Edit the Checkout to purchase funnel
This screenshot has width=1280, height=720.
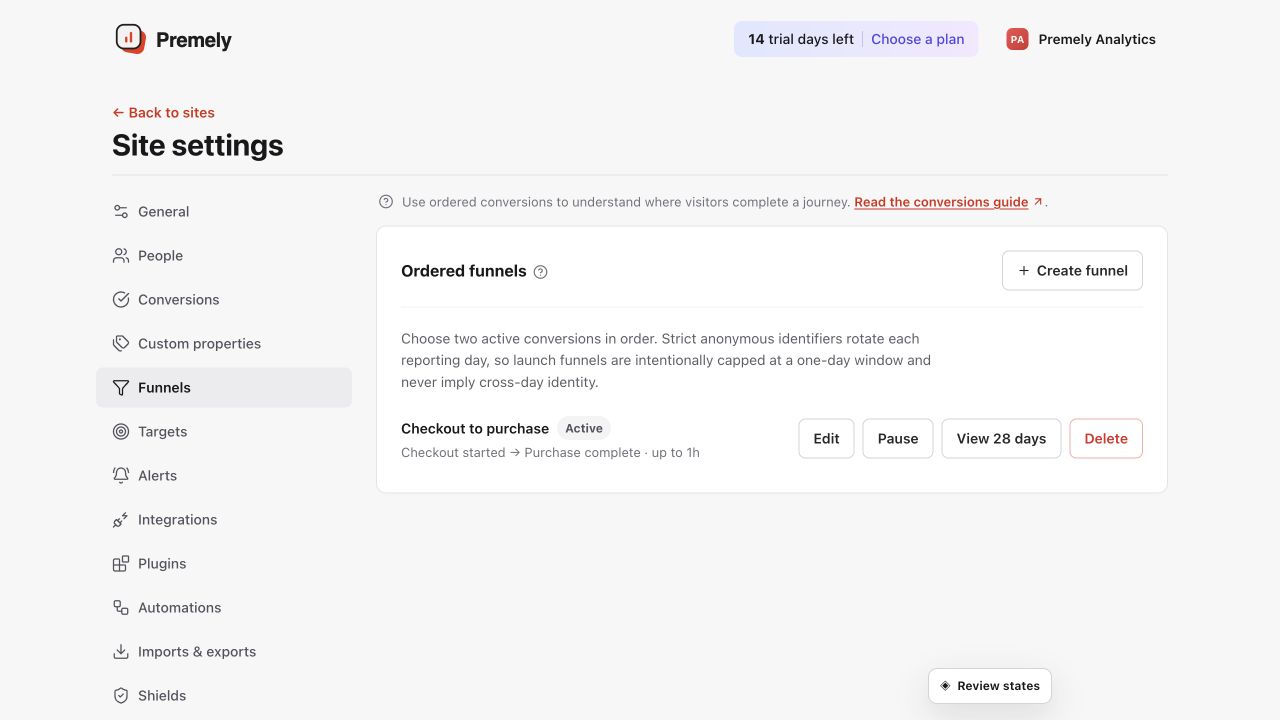click(826, 439)
